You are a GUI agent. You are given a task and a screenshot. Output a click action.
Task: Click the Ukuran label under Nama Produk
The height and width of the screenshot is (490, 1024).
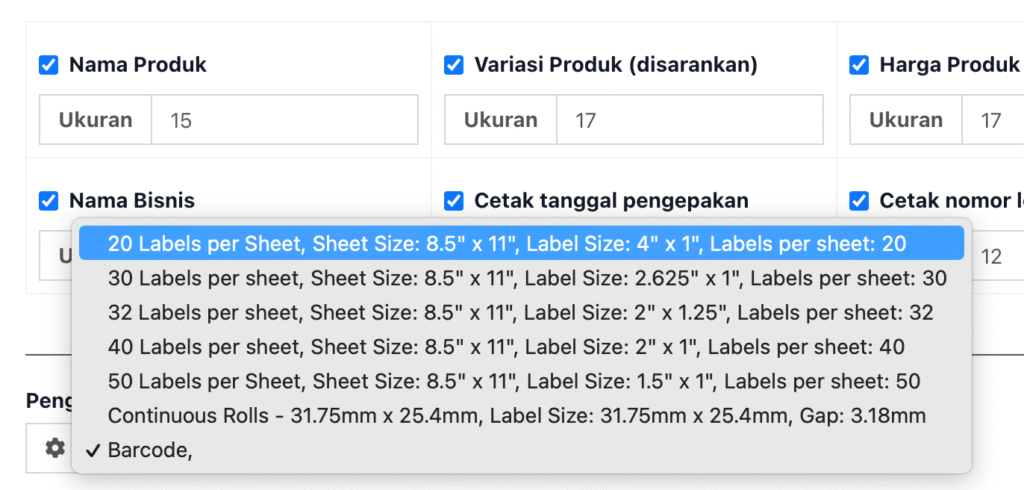[x=95, y=120]
